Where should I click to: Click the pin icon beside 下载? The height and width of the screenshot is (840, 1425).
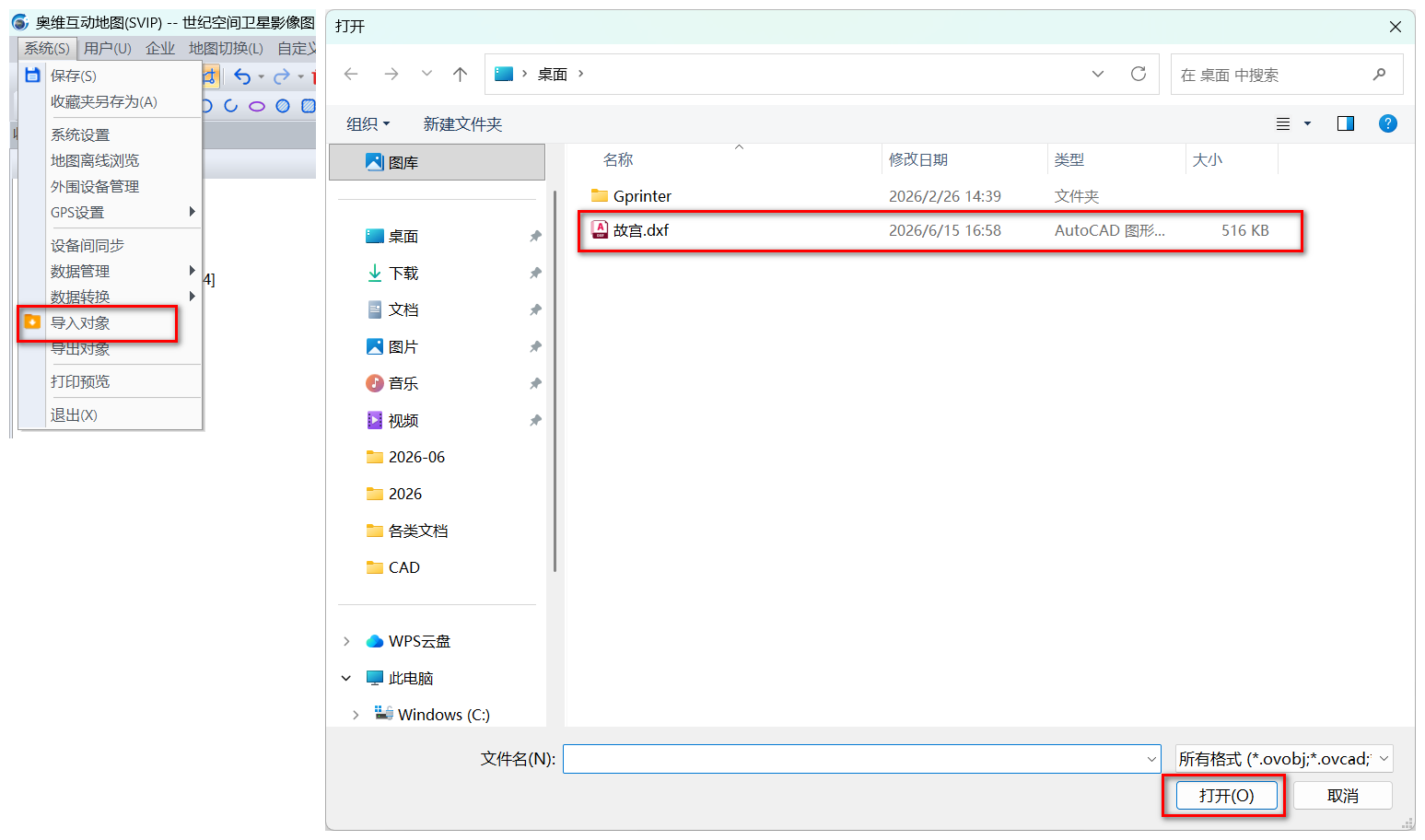[535, 274]
